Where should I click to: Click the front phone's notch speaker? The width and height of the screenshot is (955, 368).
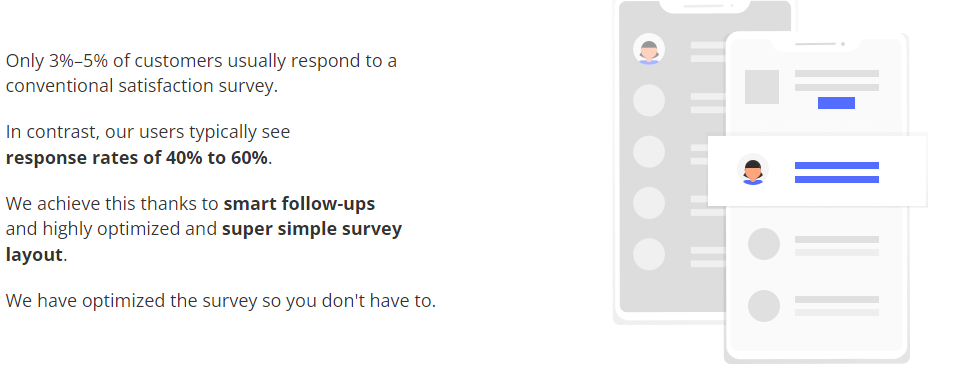click(815, 44)
